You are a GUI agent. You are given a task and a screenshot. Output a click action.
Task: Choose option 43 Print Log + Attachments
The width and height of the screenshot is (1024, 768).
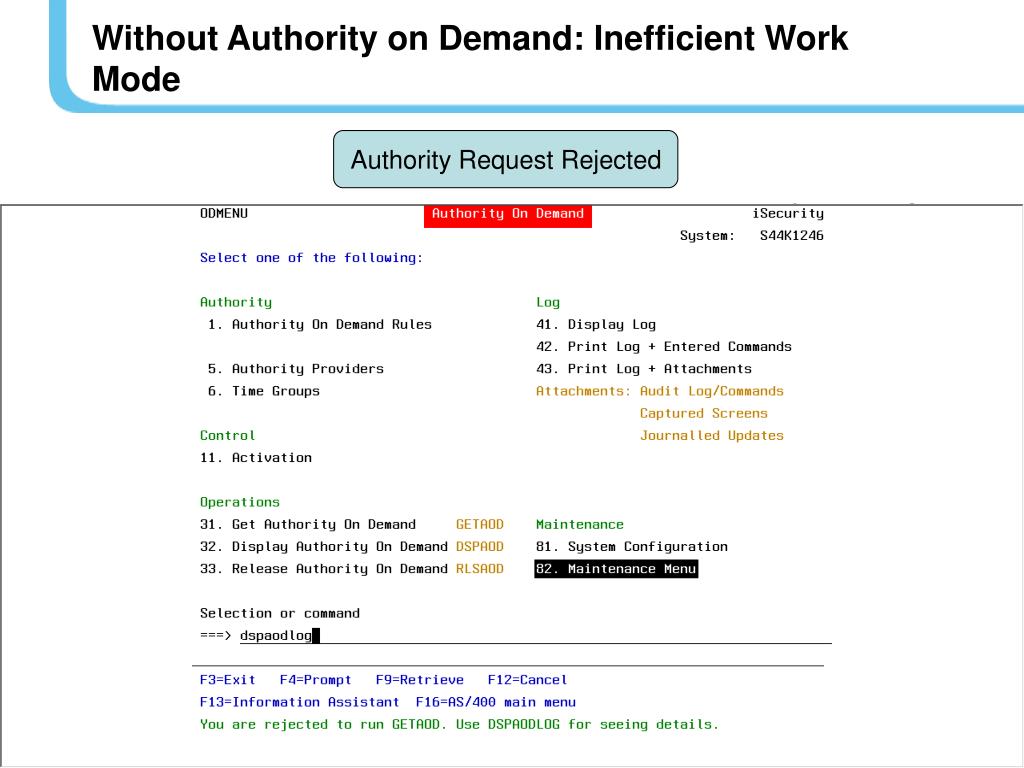(x=644, y=369)
